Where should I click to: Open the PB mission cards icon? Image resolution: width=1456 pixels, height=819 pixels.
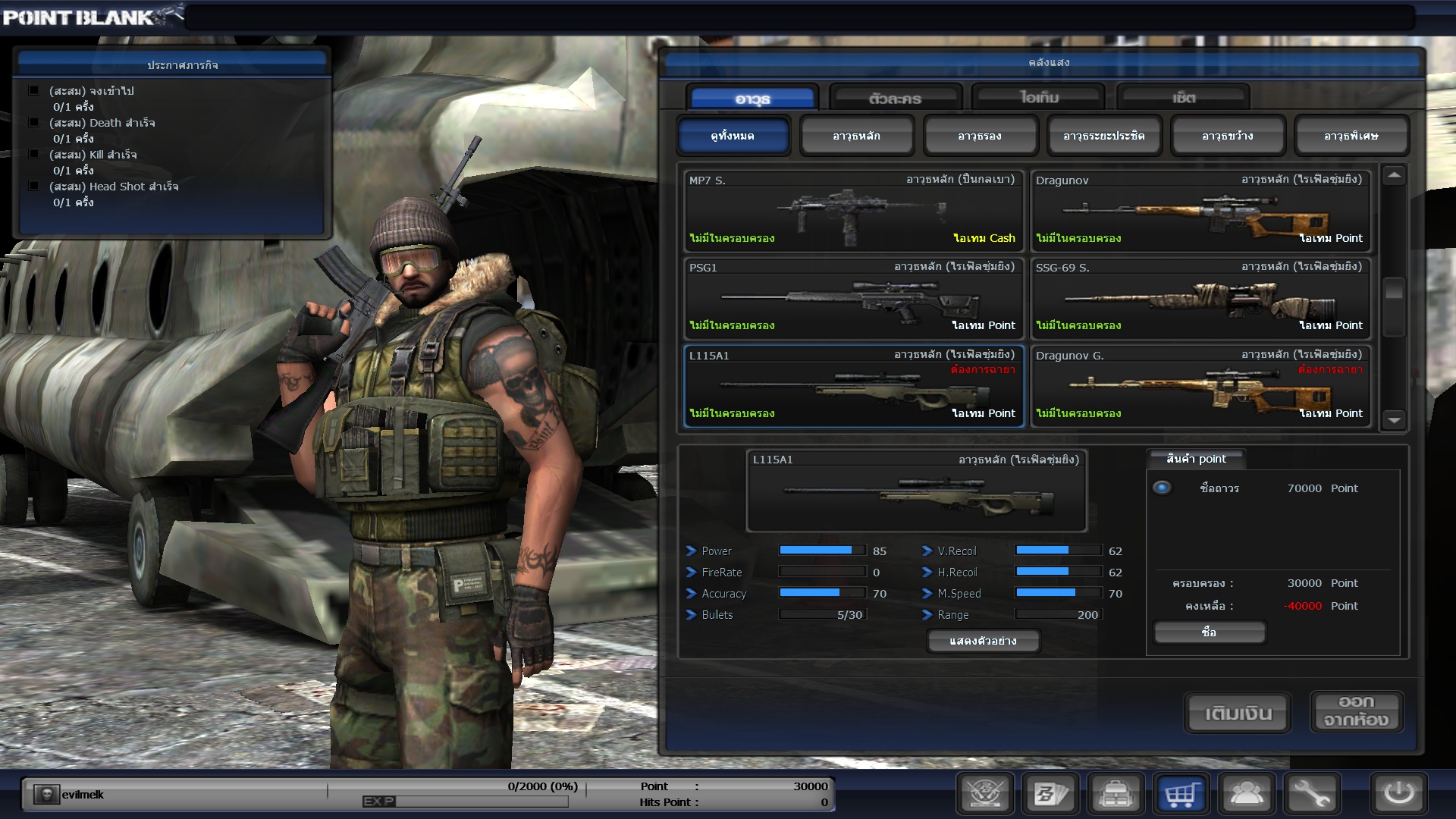(1050, 794)
